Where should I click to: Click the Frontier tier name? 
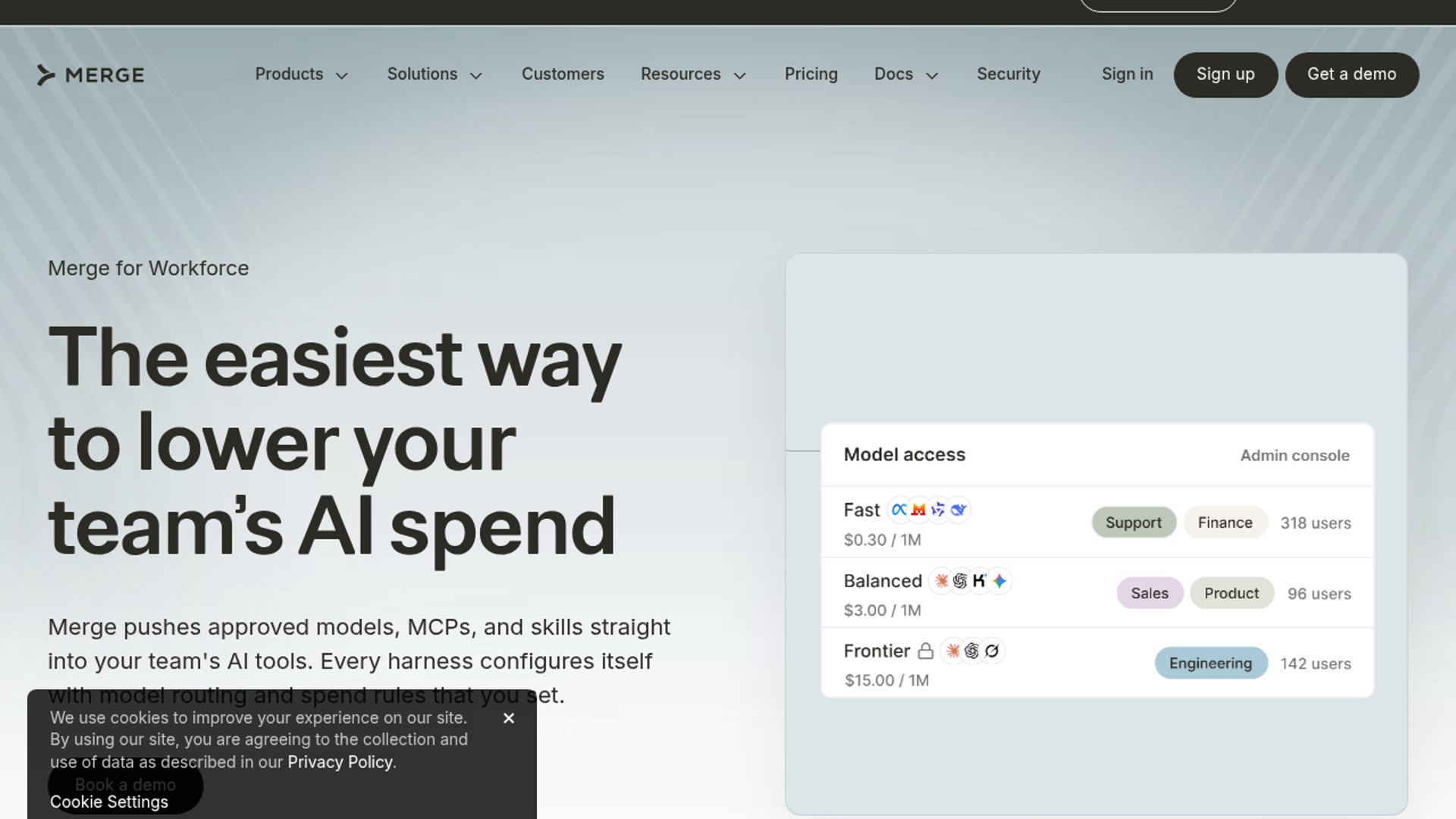[x=877, y=651]
